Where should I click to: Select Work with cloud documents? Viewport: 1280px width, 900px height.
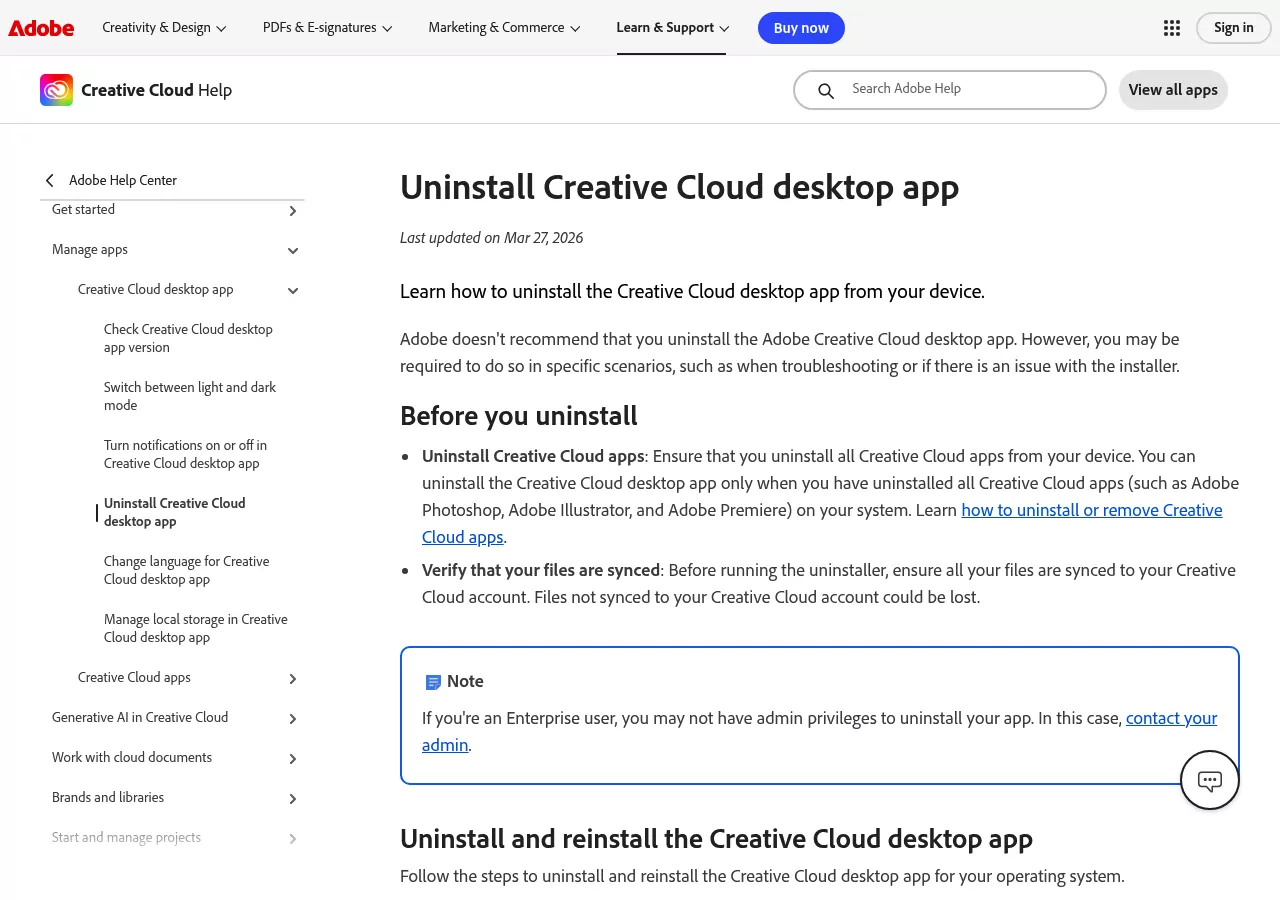[132, 758]
